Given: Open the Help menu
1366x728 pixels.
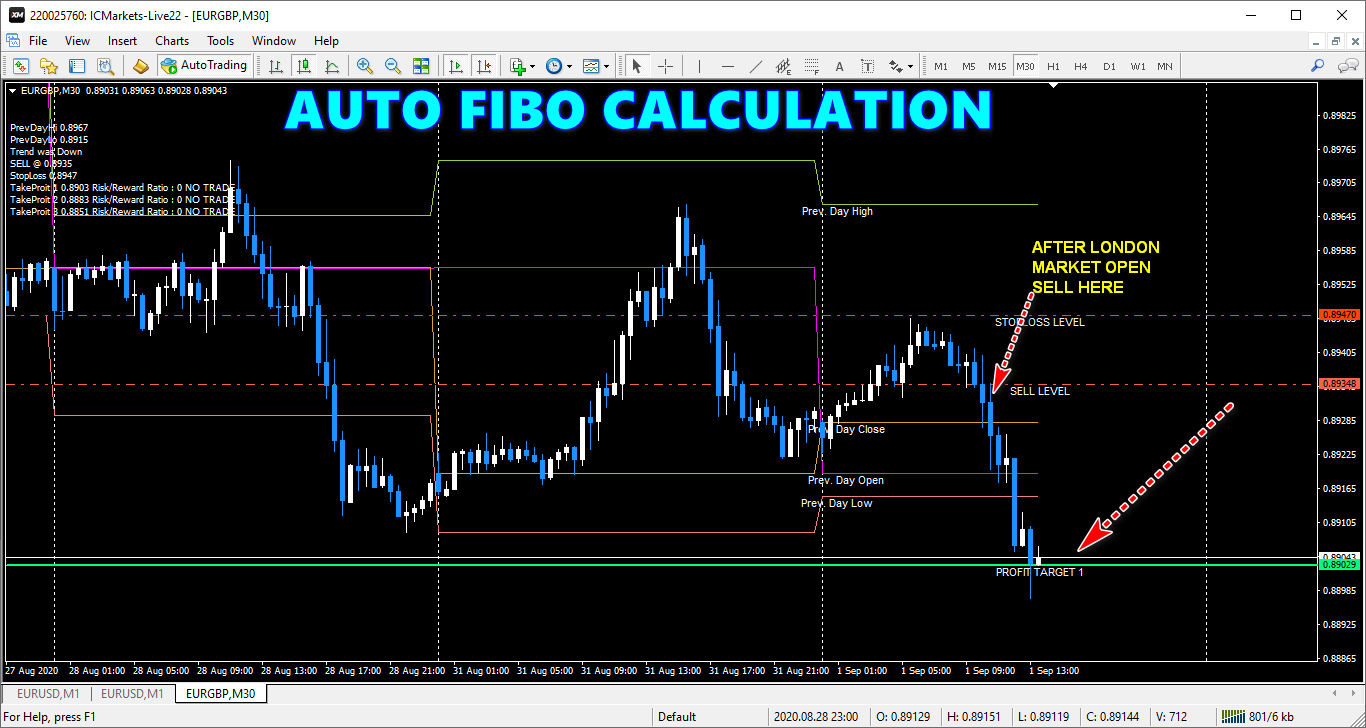Looking at the screenshot, I should pyautogui.click(x=327, y=41).
